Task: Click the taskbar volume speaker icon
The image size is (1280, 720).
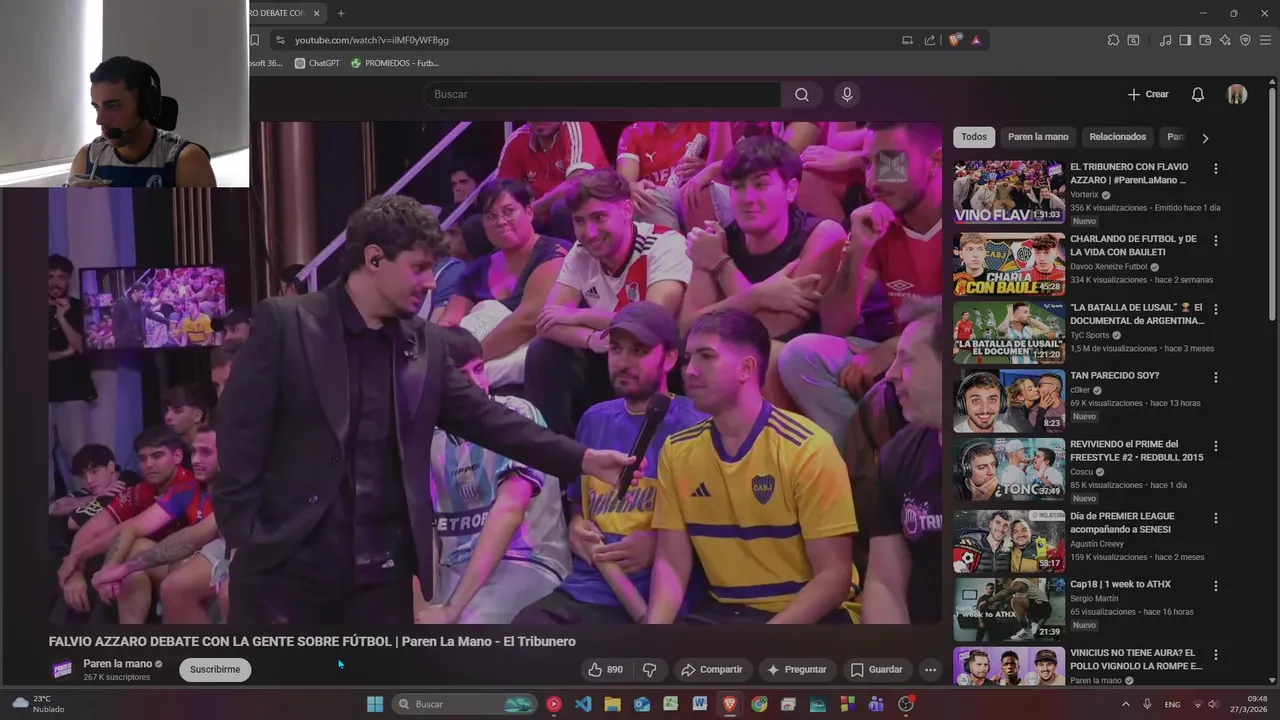Action: [x=1213, y=704]
